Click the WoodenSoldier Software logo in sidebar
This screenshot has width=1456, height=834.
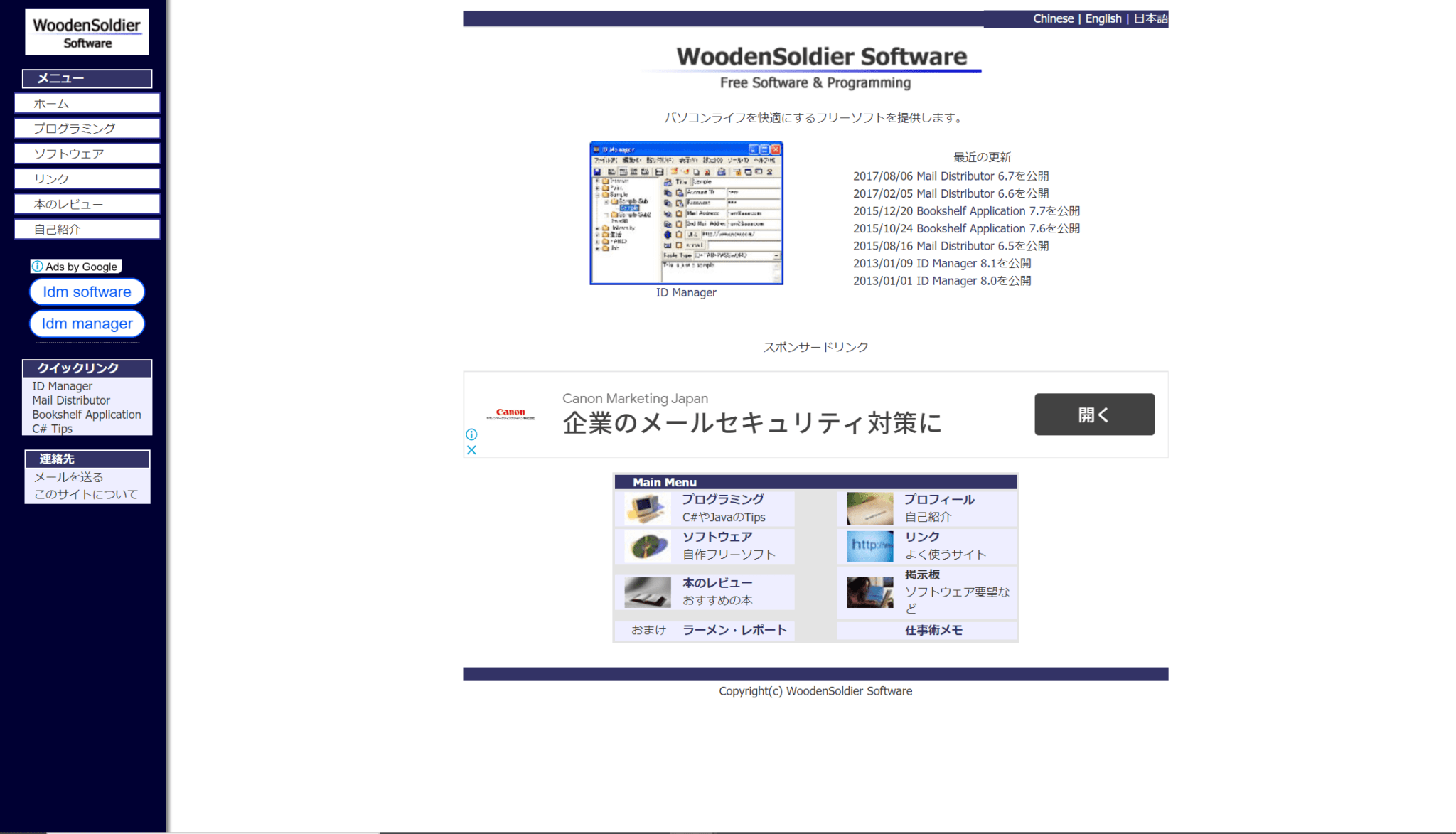click(x=87, y=32)
